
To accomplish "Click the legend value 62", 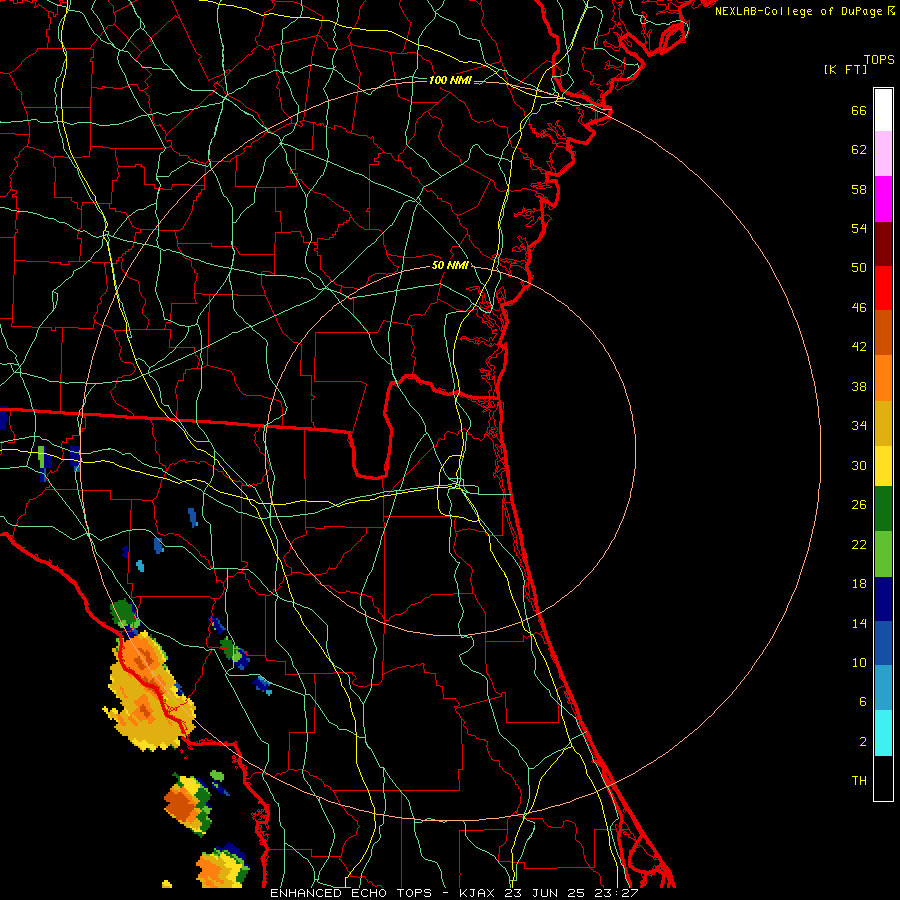I will [x=859, y=150].
